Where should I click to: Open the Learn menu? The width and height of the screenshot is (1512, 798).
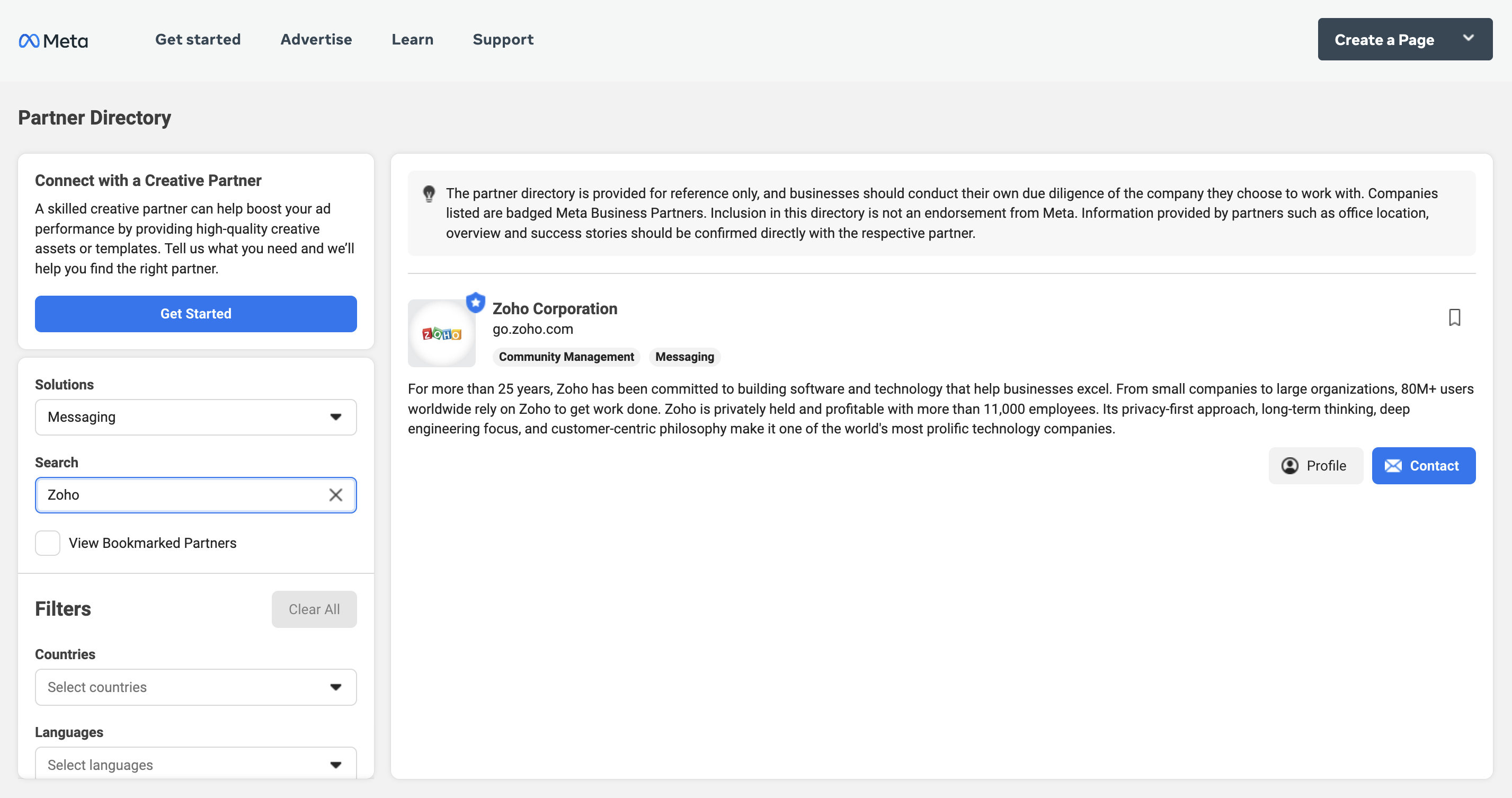point(412,39)
